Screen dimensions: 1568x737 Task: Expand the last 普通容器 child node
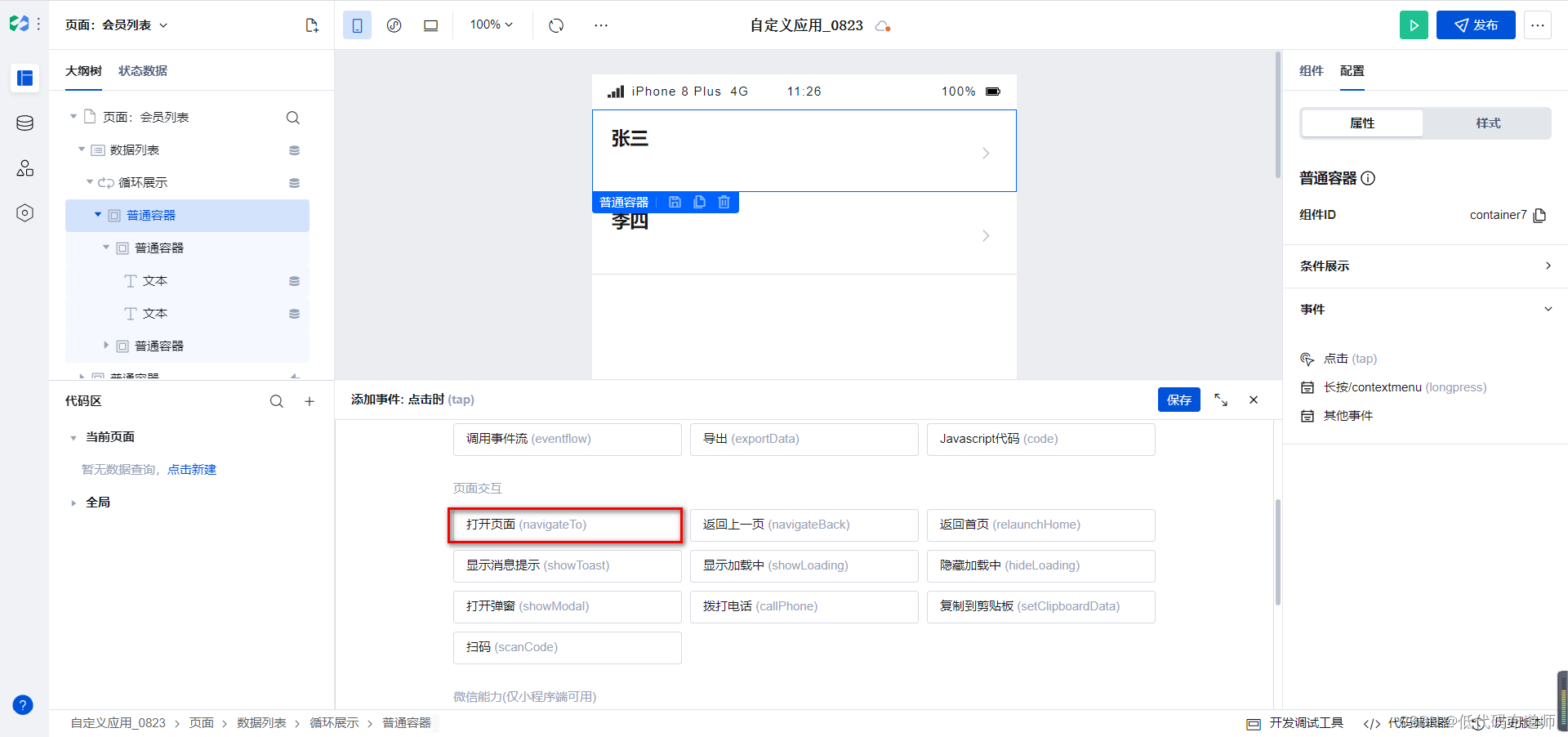106,346
